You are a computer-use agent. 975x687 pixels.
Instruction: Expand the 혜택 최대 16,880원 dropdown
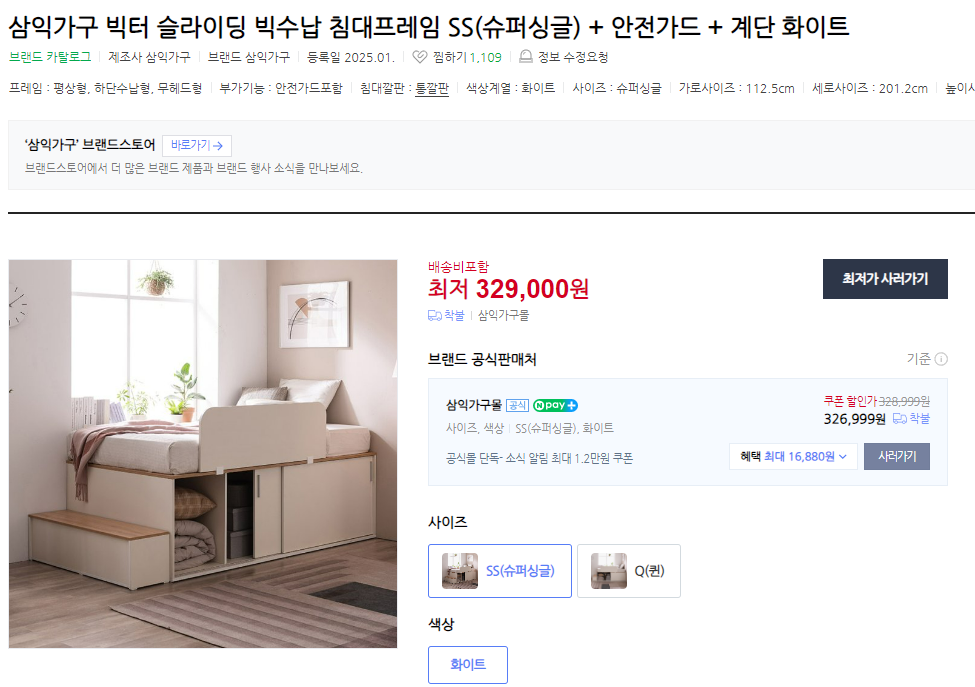(x=793, y=456)
